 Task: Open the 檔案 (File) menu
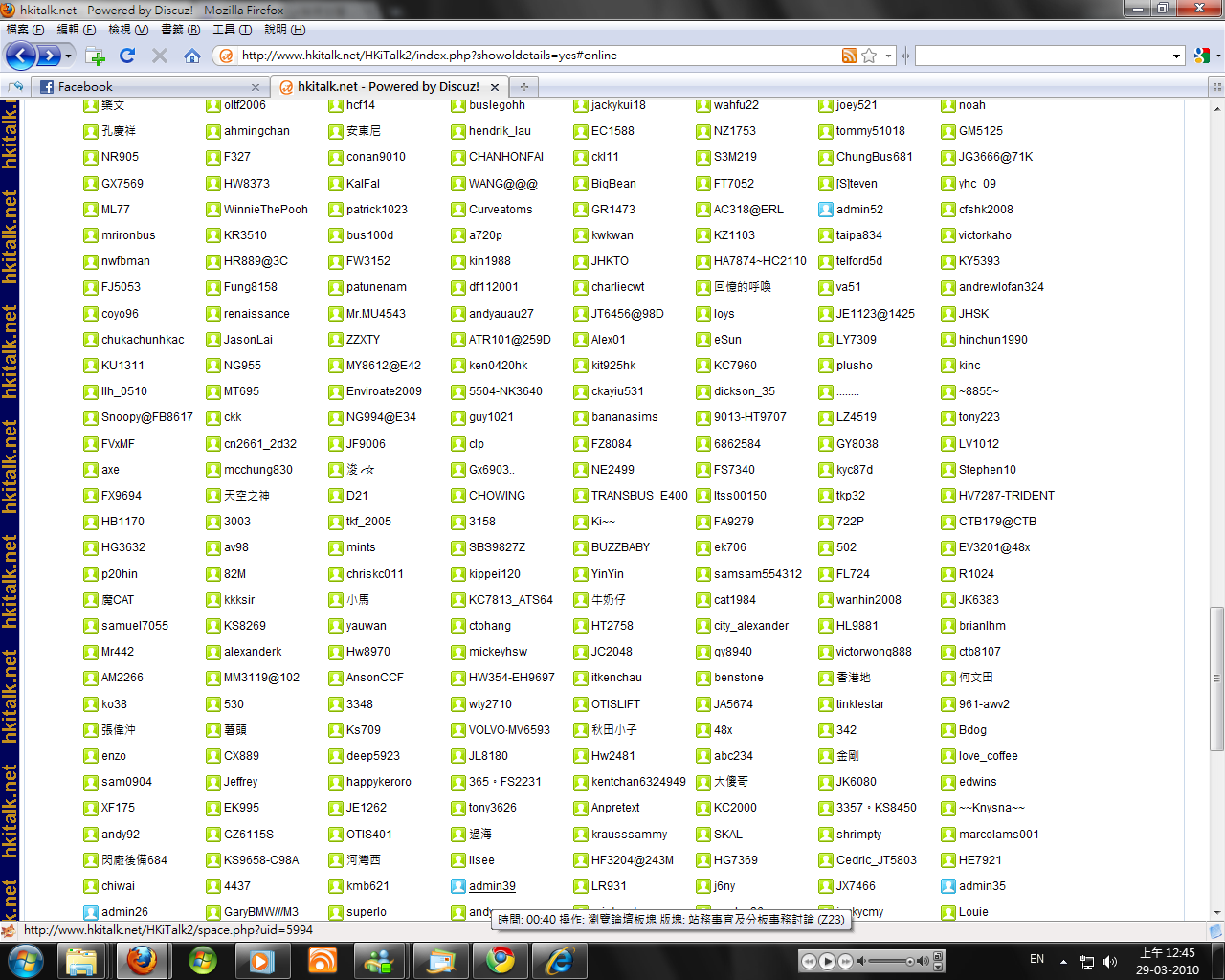(26, 30)
